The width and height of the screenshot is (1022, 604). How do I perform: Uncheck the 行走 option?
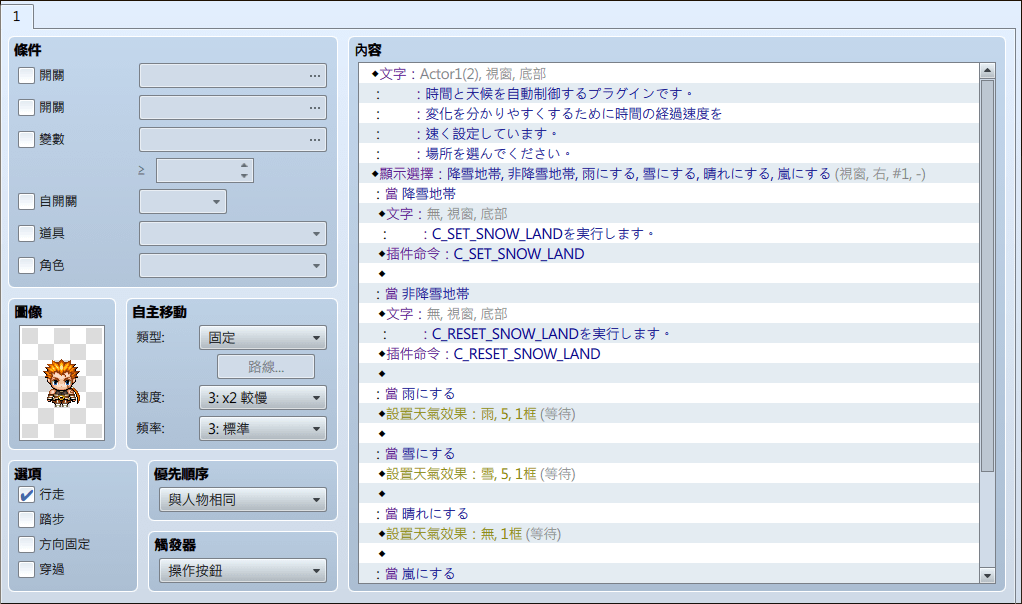[27, 495]
